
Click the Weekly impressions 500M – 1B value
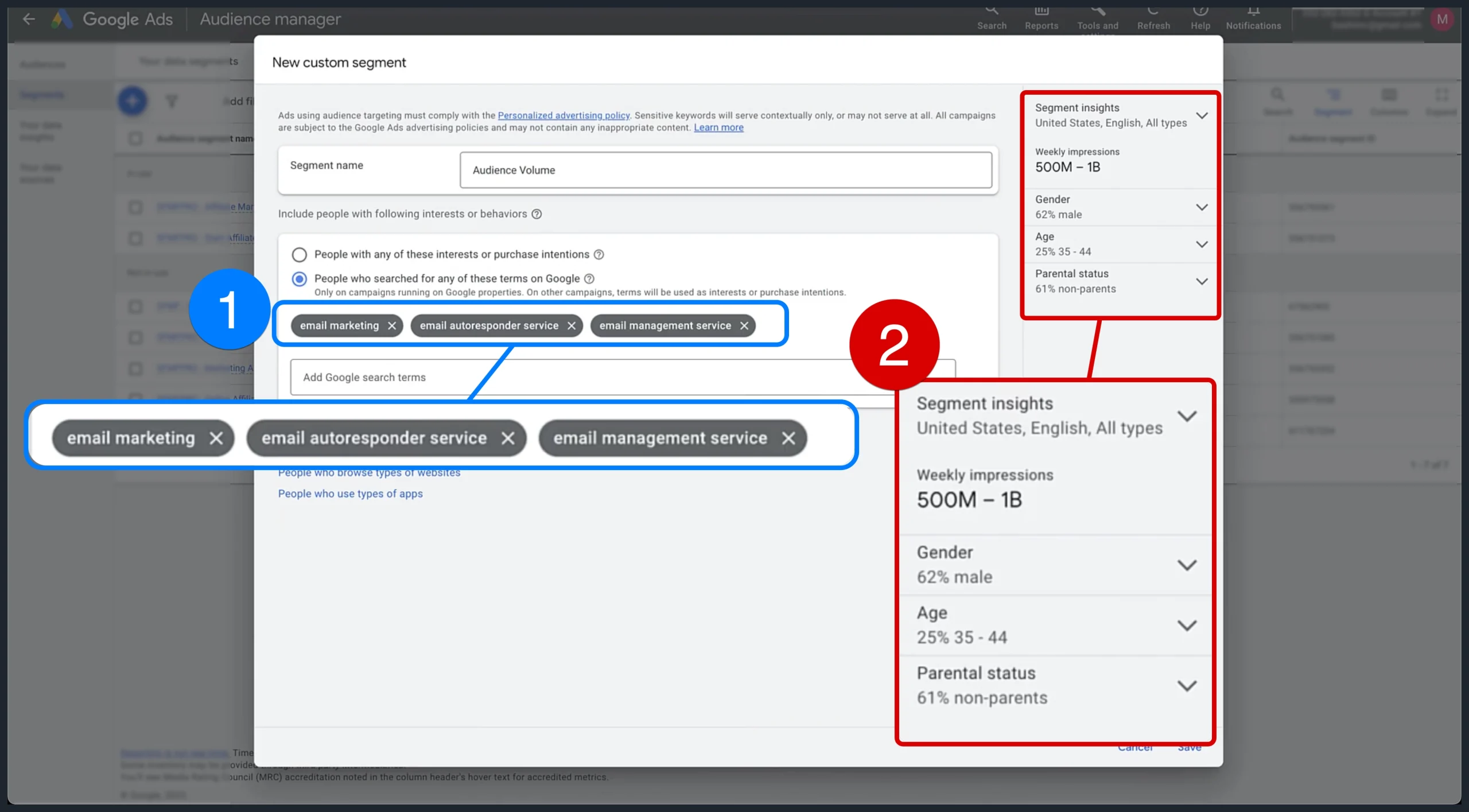click(x=1067, y=167)
